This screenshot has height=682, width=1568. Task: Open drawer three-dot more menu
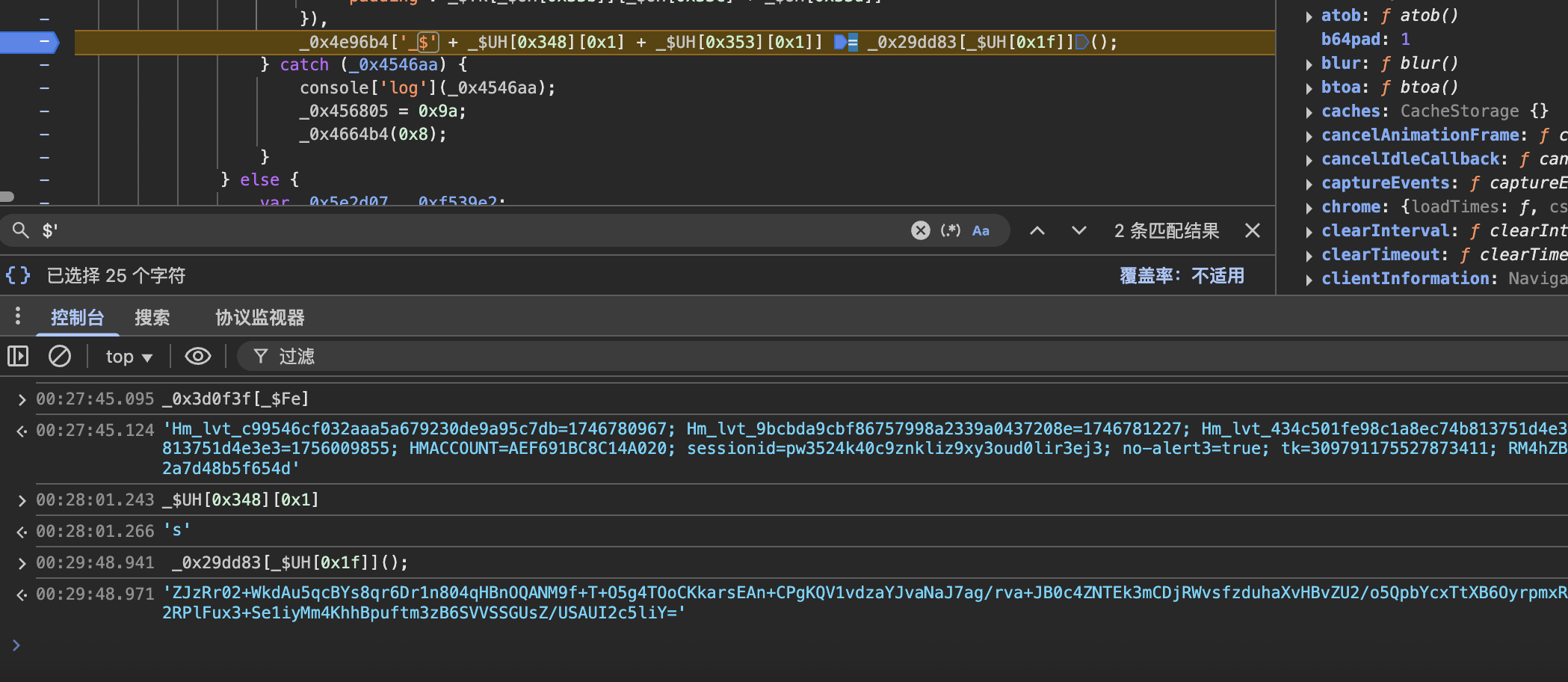[x=18, y=316]
